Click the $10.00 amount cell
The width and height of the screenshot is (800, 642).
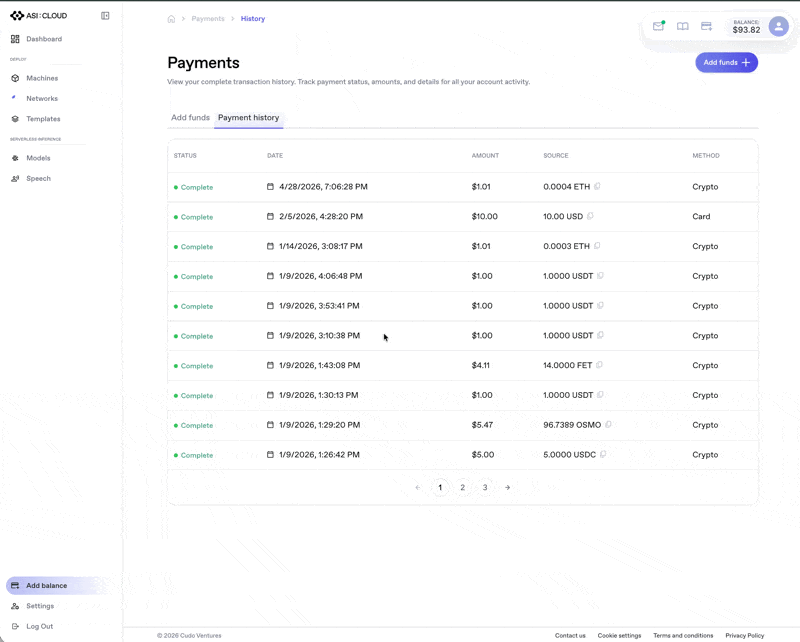(485, 216)
